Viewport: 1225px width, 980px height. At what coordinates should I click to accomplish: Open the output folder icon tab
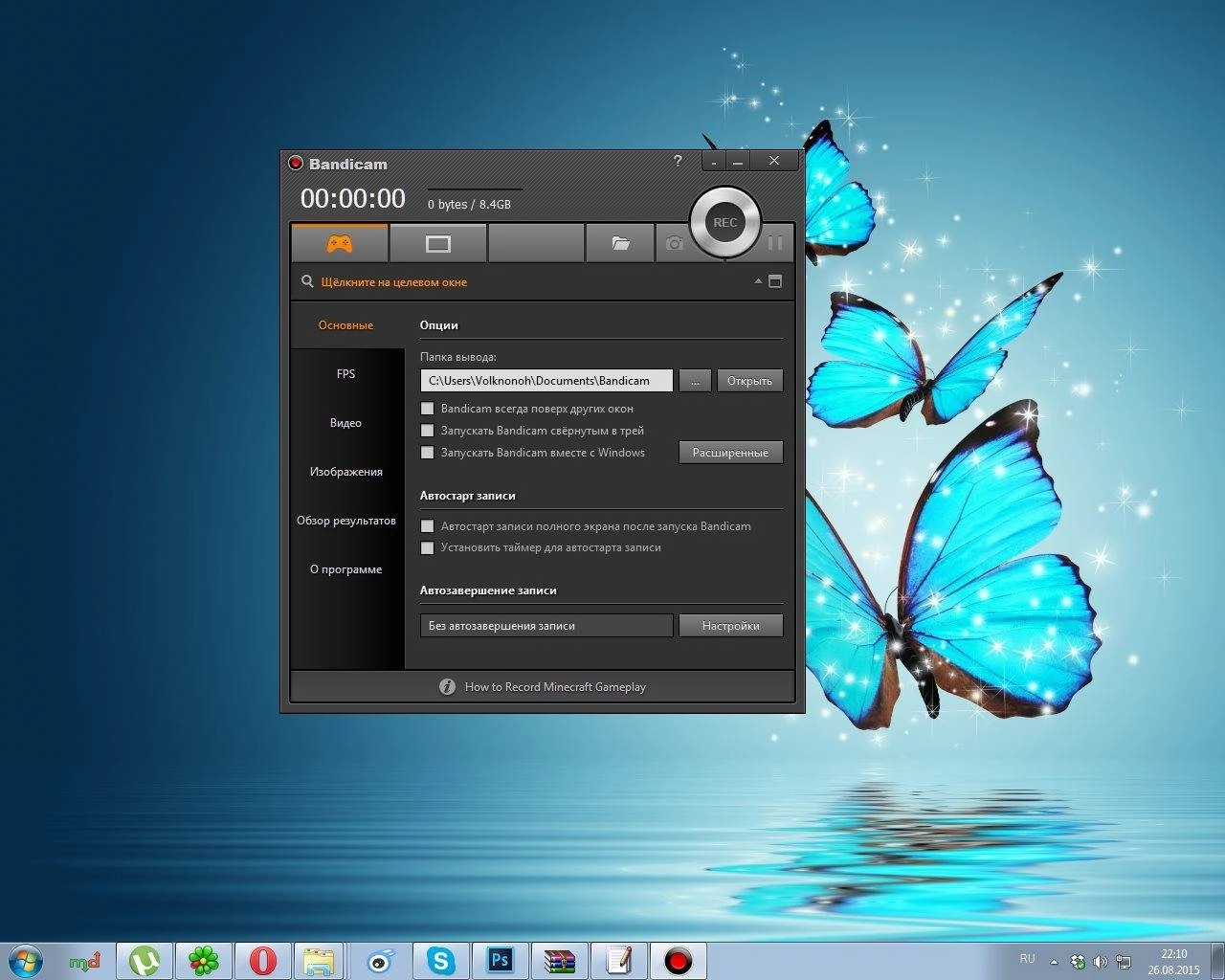(x=620, y=243)
